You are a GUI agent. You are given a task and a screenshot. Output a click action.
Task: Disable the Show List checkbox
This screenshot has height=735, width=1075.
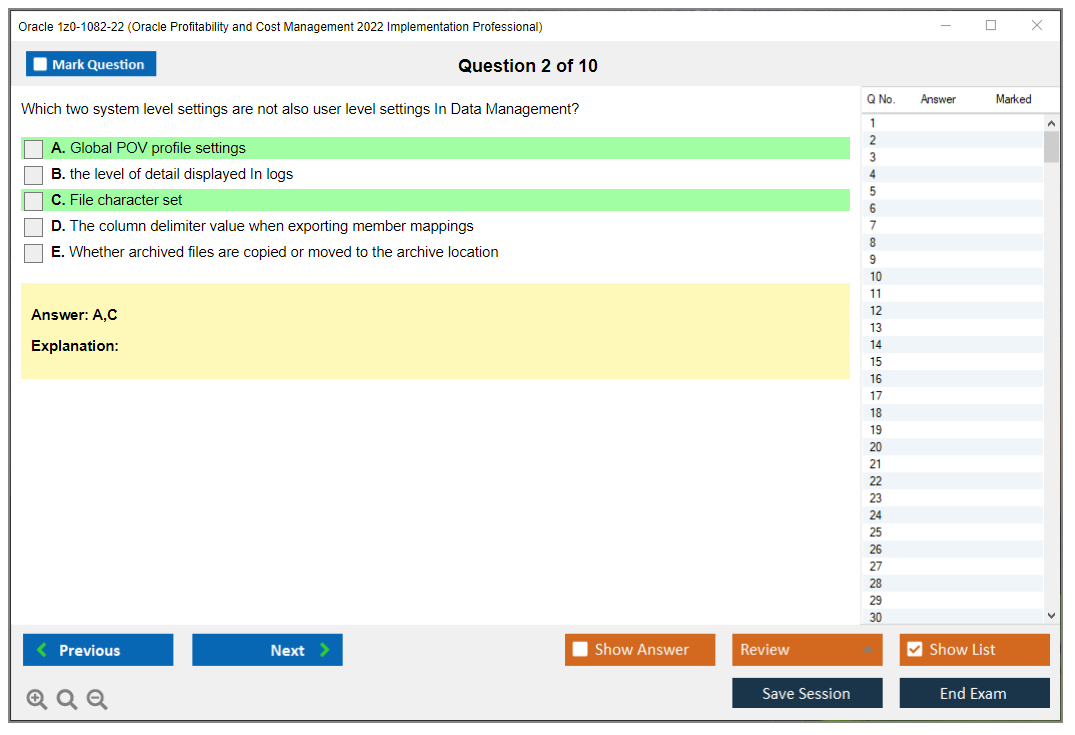(x=914, y=649)
